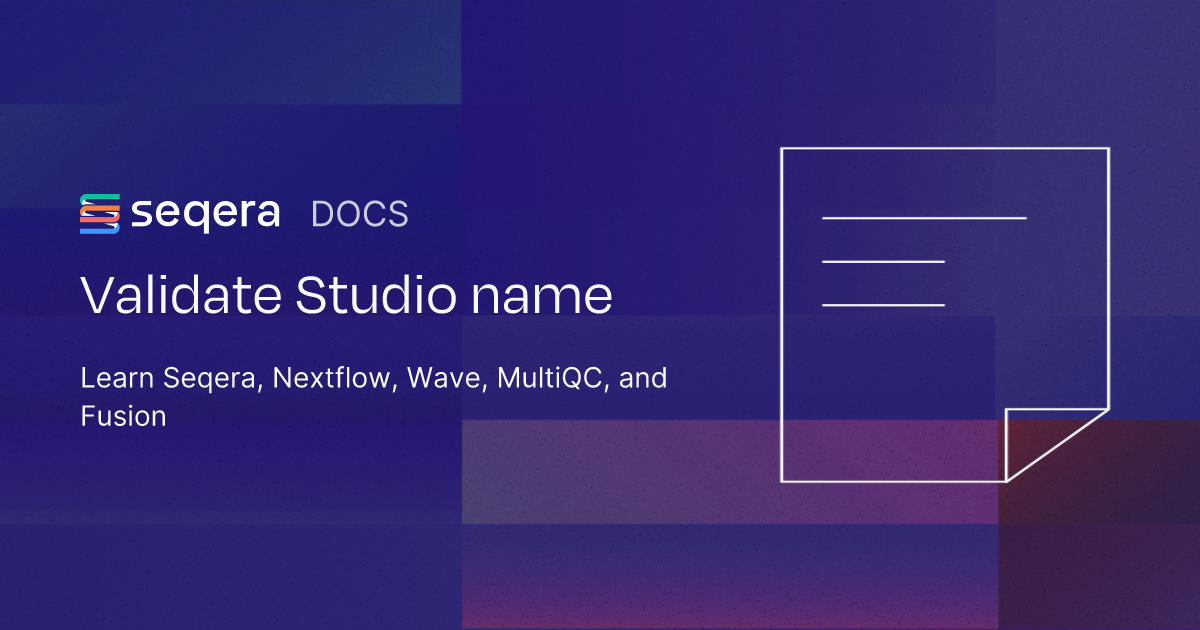This screenshot has width=1200, height=630.
Task: Select the green stripe of the Seqera logo
Action: tap(100, 196)
